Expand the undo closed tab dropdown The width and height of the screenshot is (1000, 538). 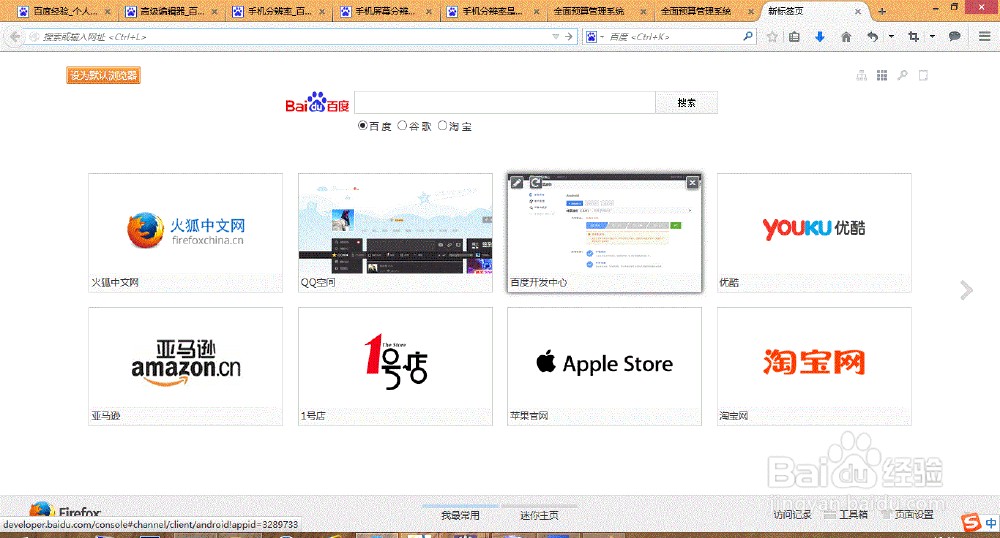point(892,37)
